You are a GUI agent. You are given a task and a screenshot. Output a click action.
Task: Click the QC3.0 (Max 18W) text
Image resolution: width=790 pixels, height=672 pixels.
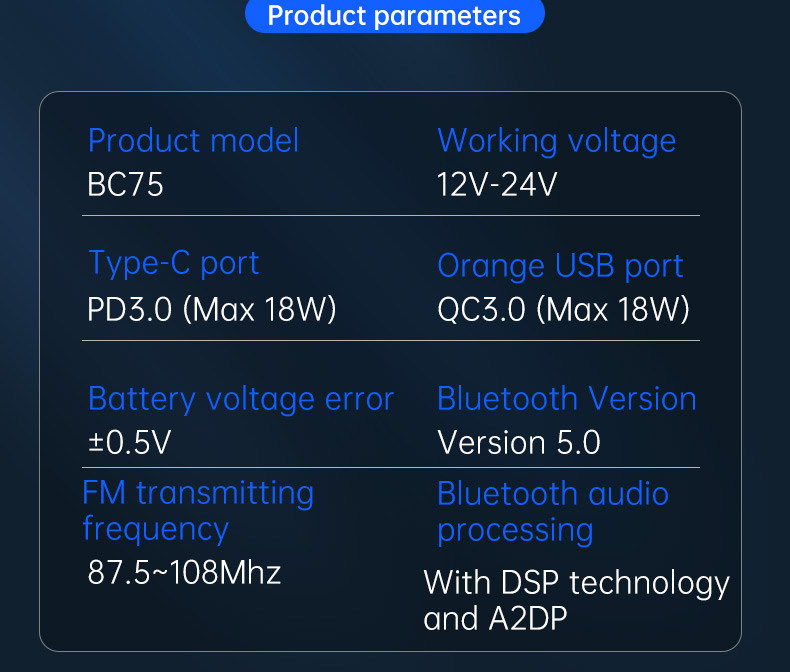pyautogui.click(x=564, y=309)
